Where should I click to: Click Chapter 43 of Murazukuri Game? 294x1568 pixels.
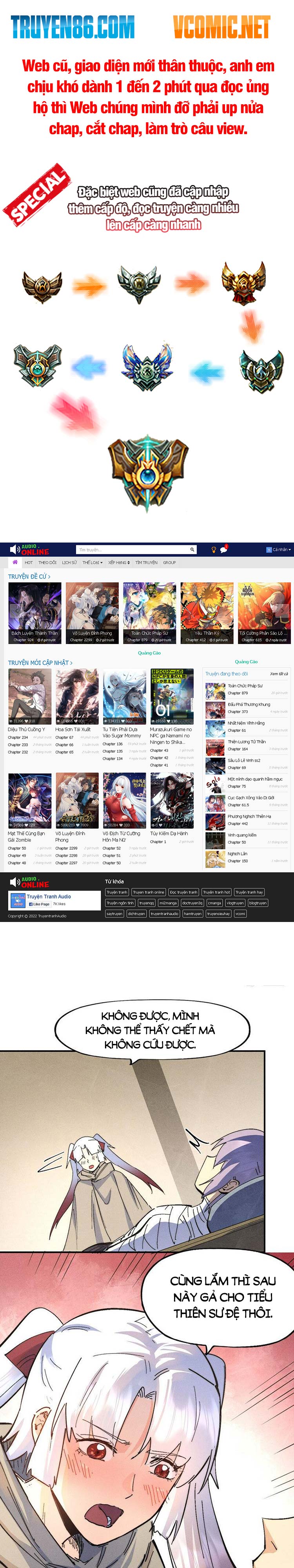(160, 751)
